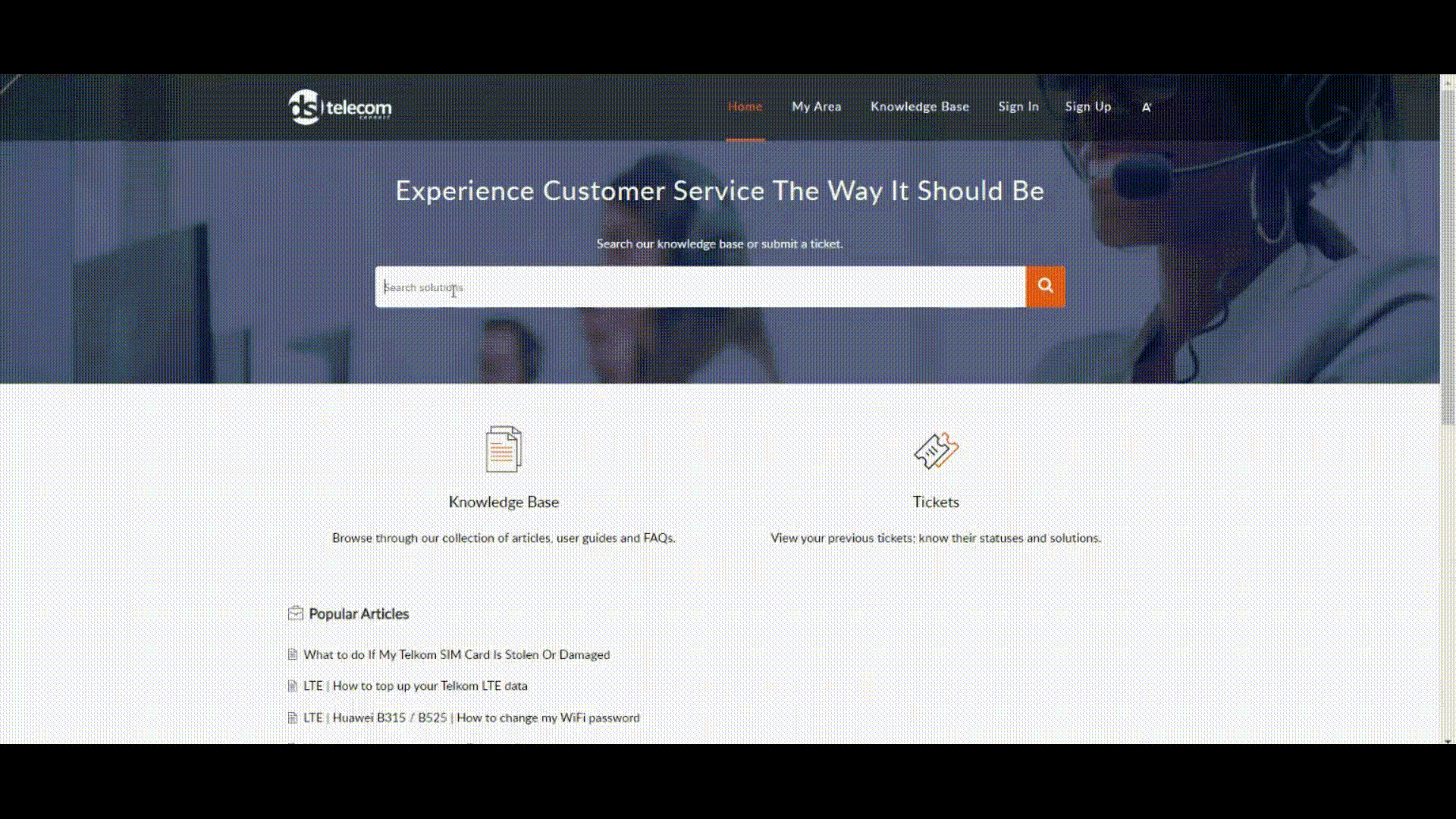Open the Knowledge Base document icon

click(x=504, y=449)
